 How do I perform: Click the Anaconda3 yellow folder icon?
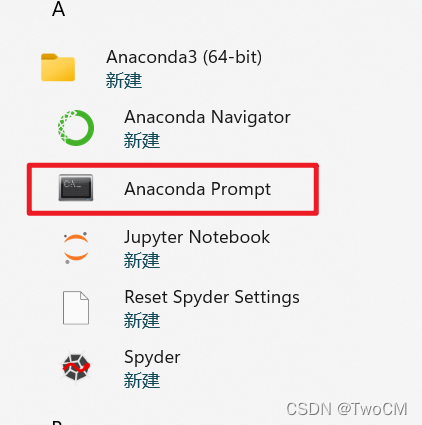click(58, 67)
